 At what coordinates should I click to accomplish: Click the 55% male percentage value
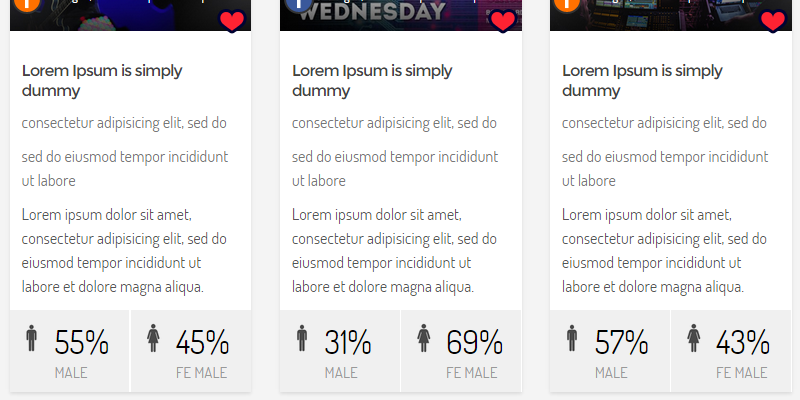click(x=81, y=343)
